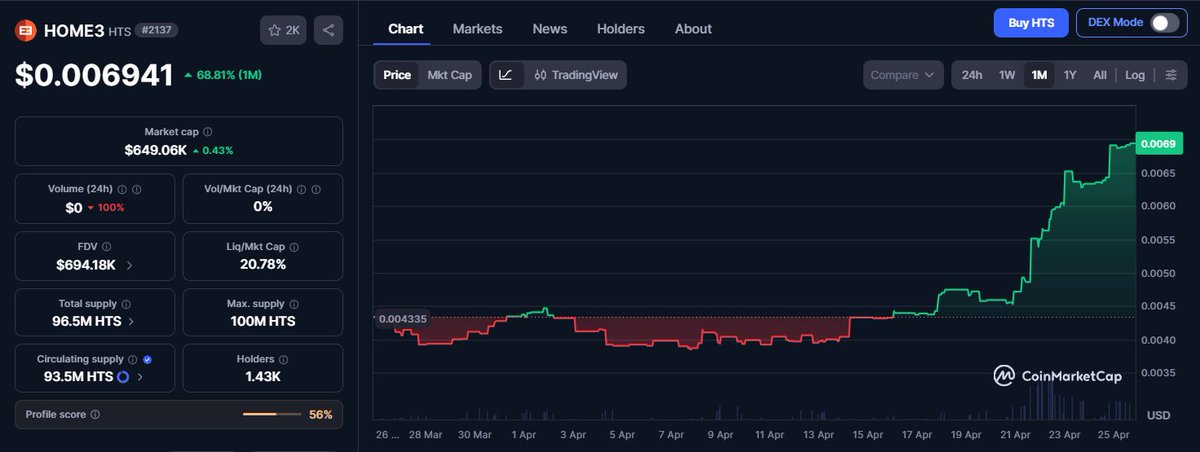This screenshot has height=452, width=1200.
Task: Click the 1 Apr date on x-axis
Action: pyautogui.click(x=524, y=435)
